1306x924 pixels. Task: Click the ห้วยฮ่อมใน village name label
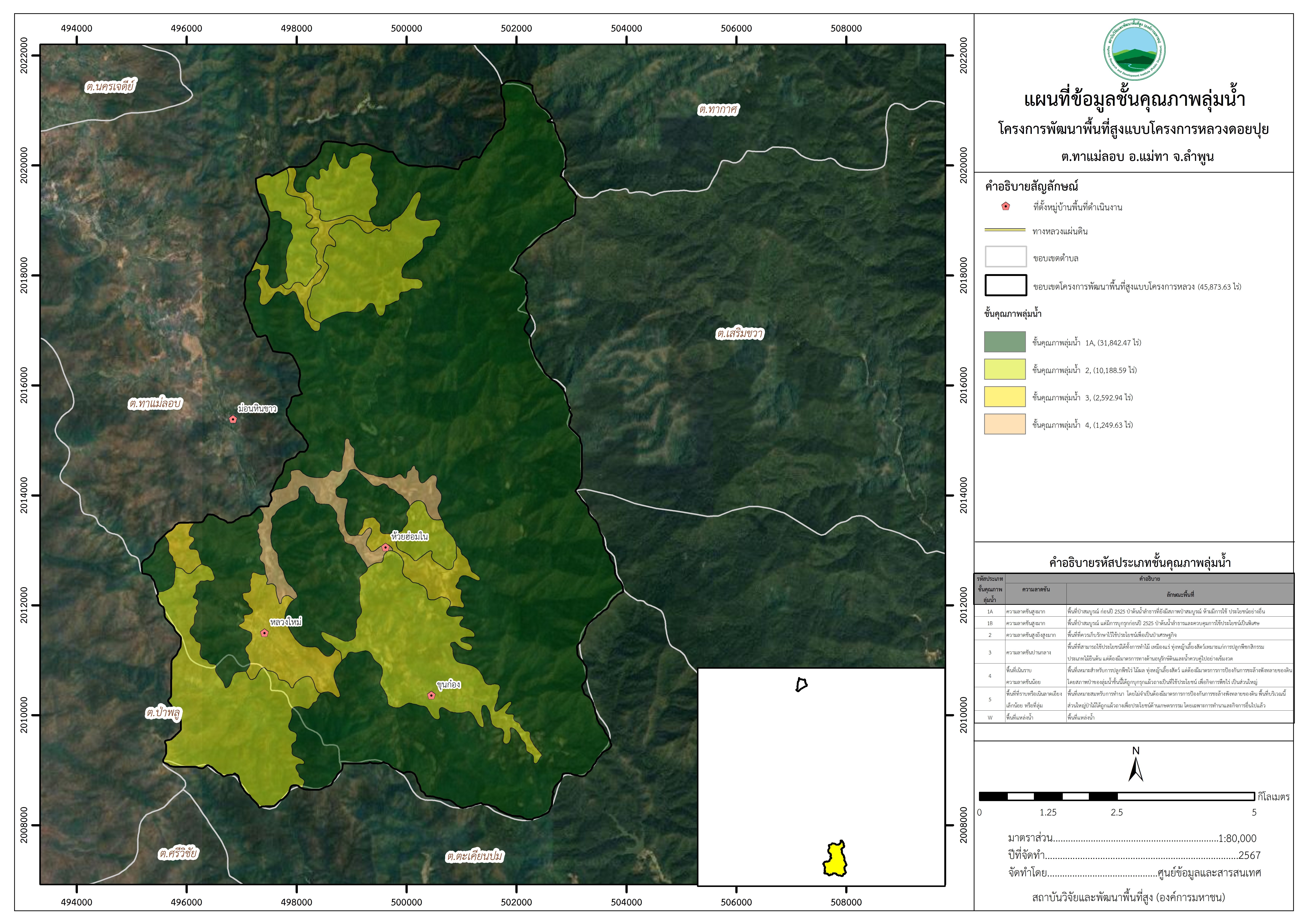pyautogui.click(x=410, y=536)
